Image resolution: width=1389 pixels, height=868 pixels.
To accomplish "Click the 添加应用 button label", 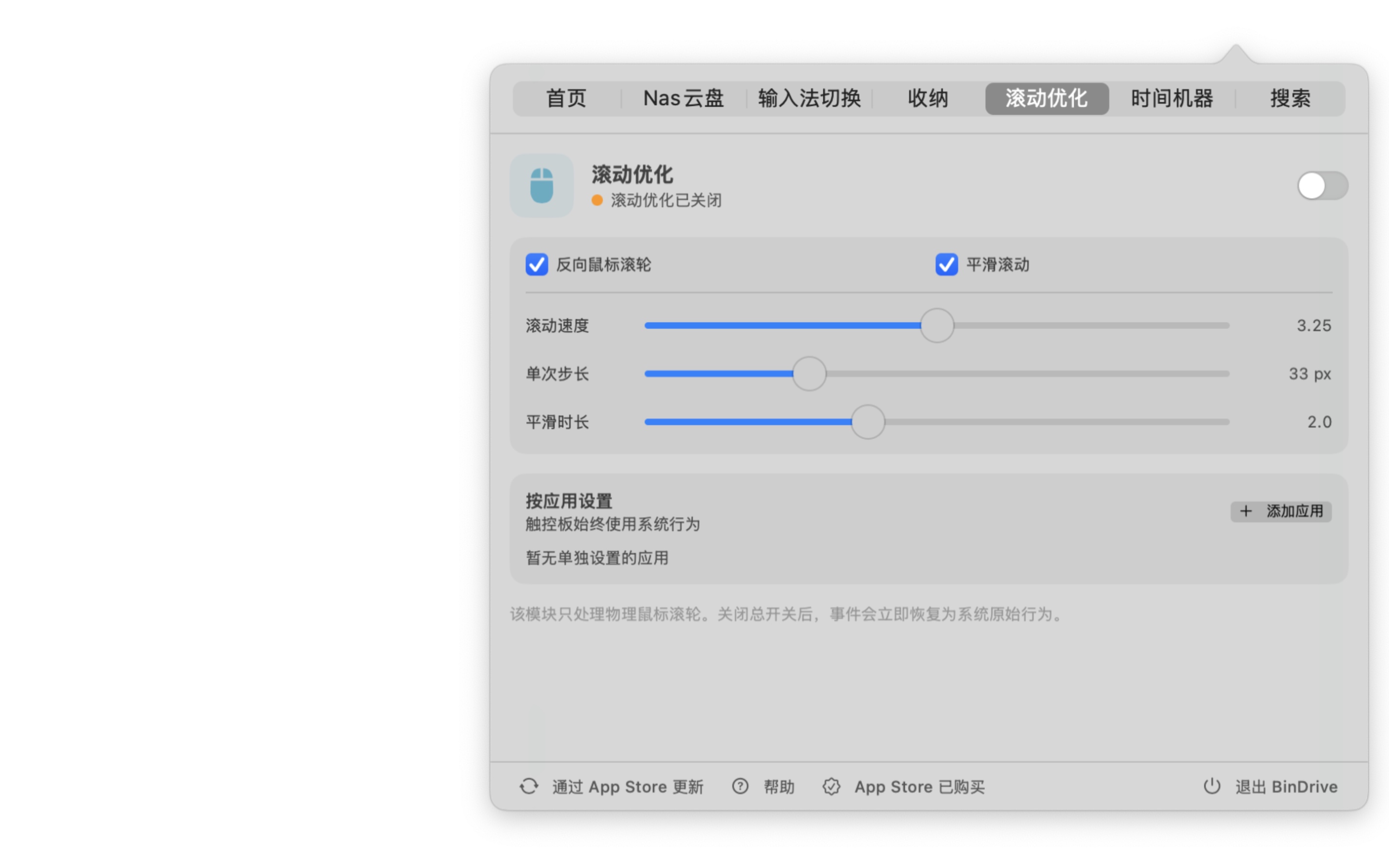I will click(1294, 511).
